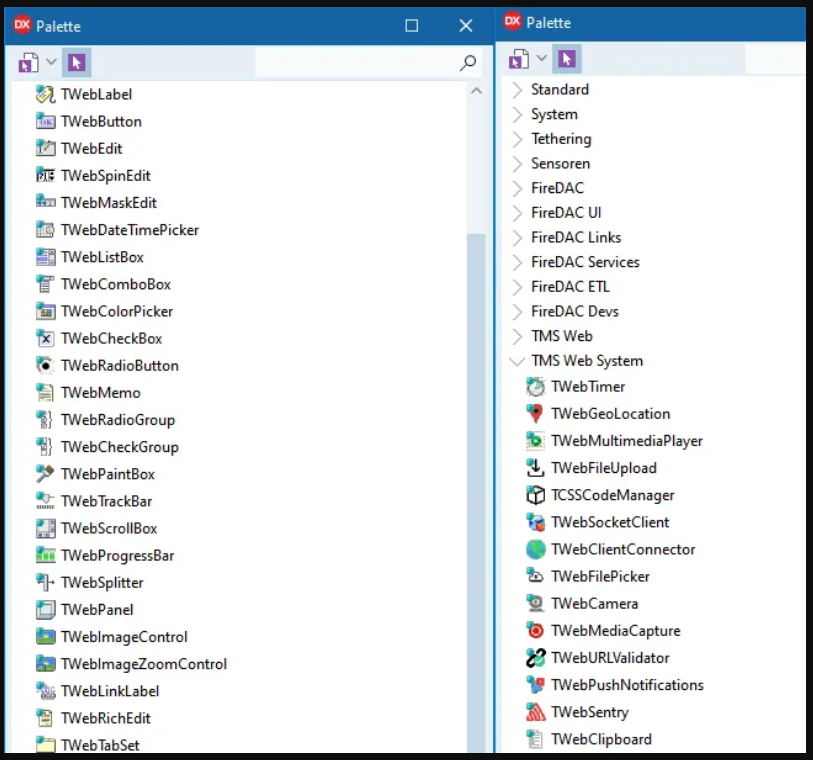Select the TWebFileUpload icon
813x760 pixels.
tap(536, 468)
